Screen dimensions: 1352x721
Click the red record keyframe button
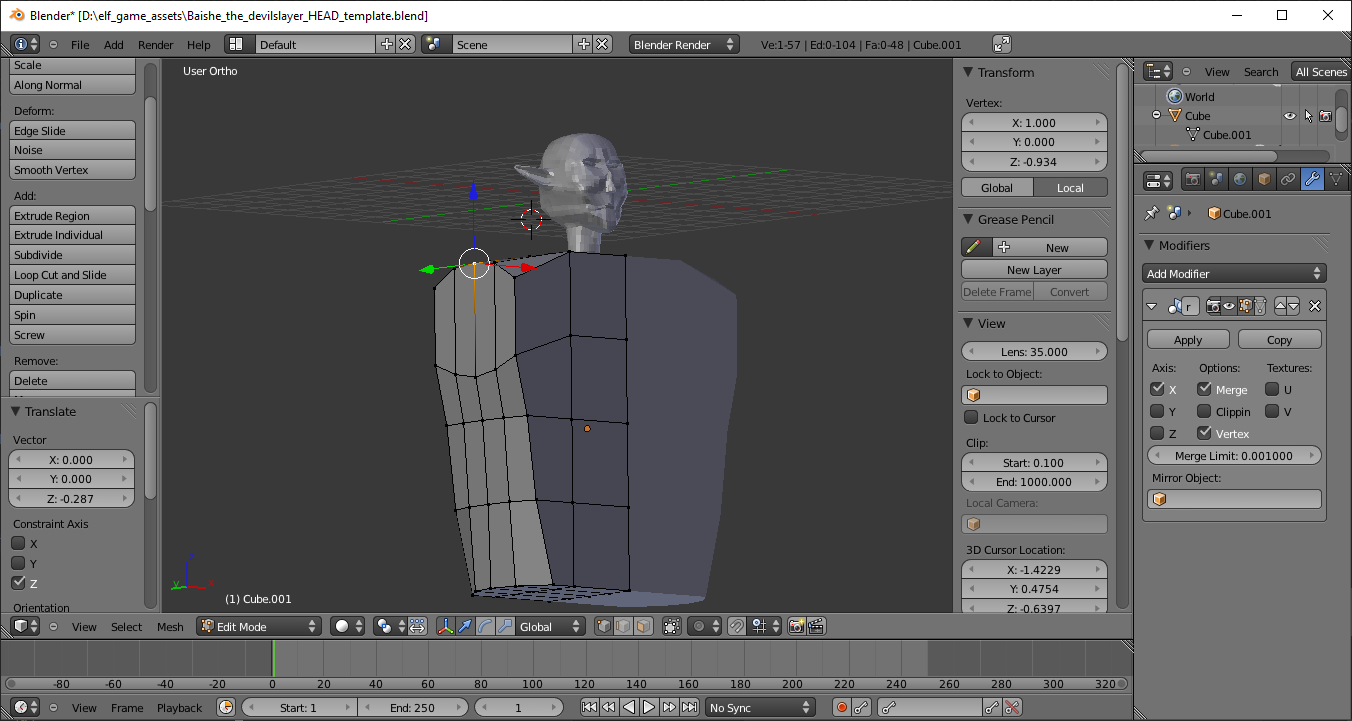[x=841, y=708]
